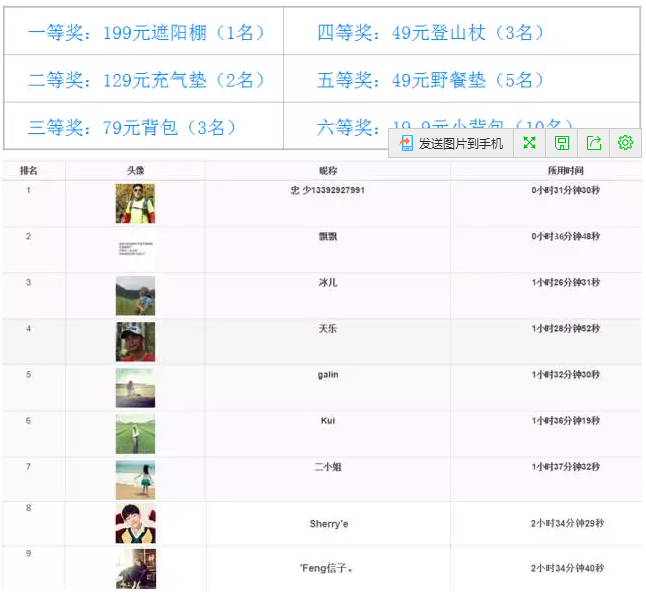This screenshot has height=607, width=646.
Task: Select the 一等奖 199元遮阳棚 prize text
Action: pos(147,33)
